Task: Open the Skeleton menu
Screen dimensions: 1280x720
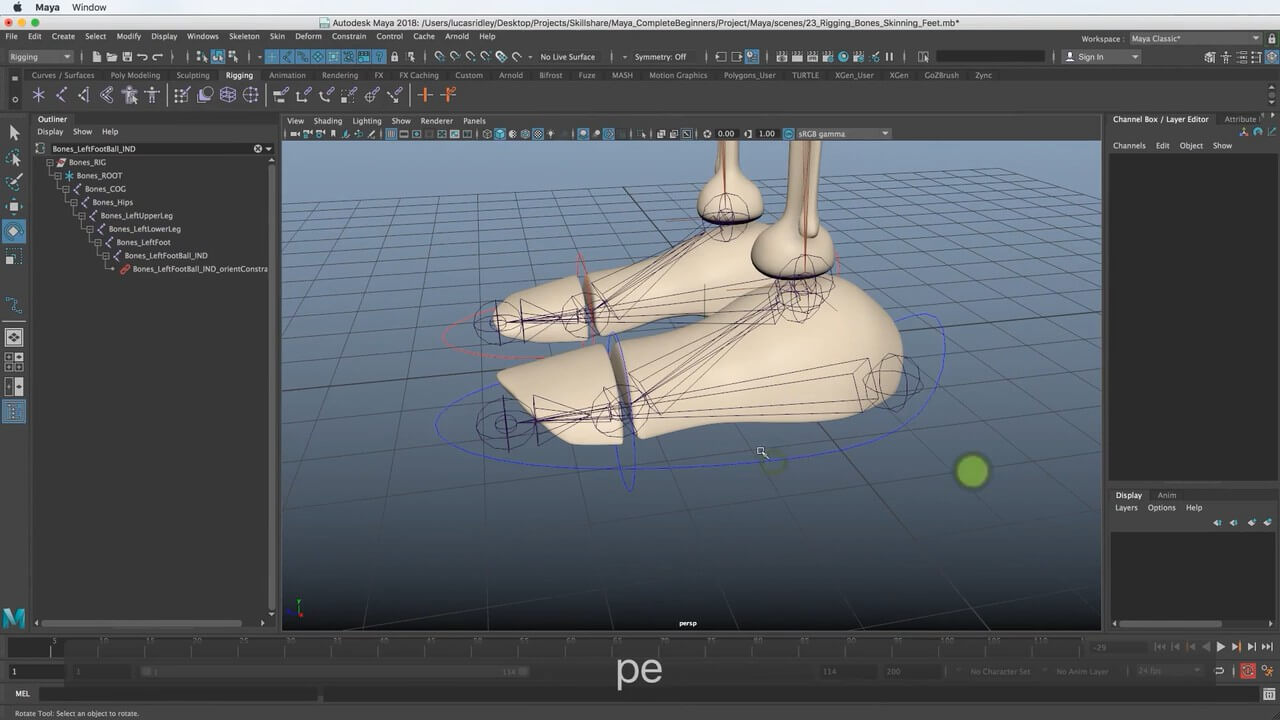Action: 244,36
